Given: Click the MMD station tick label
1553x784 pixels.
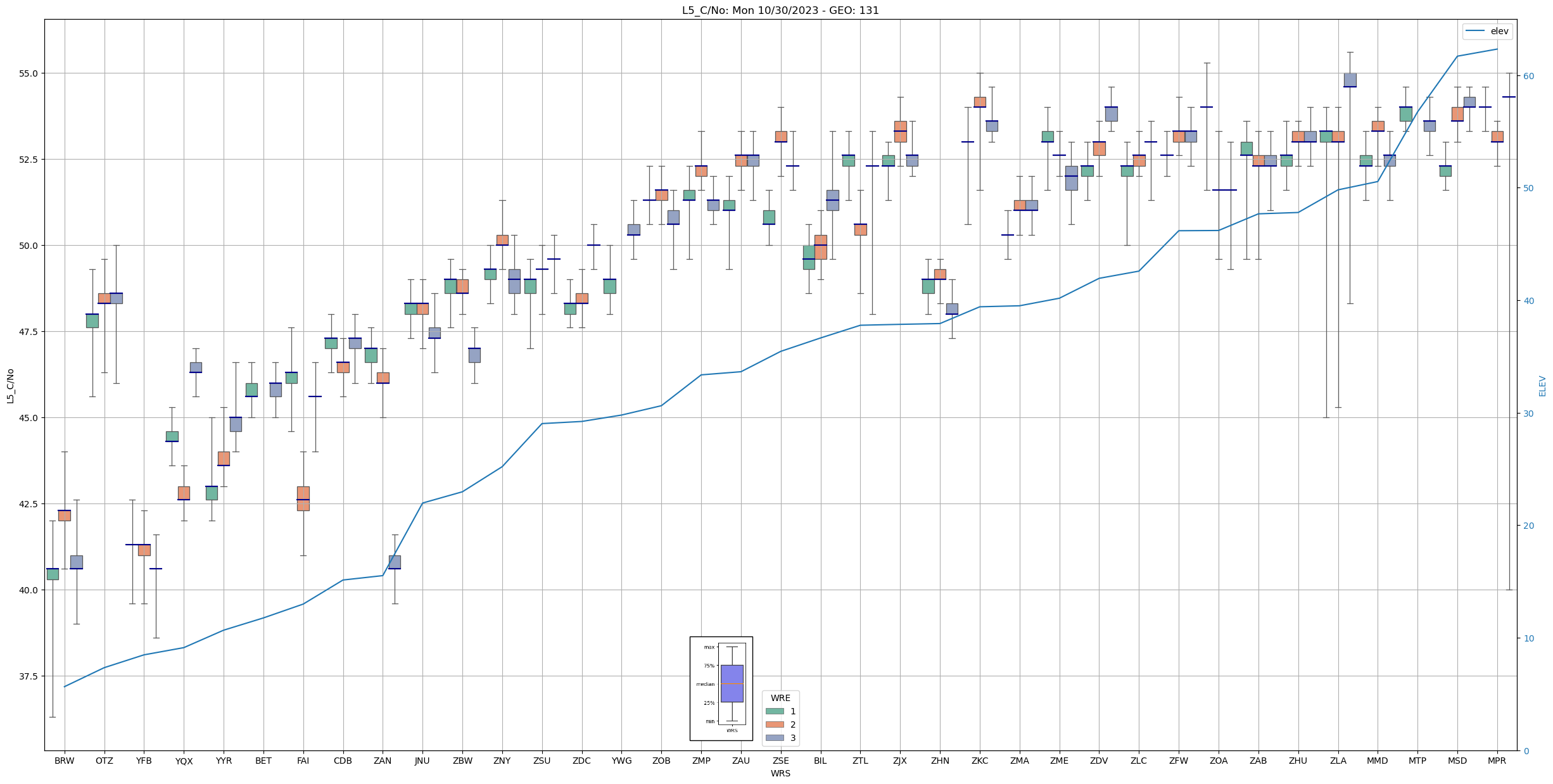Looking at the screenshot, I should coord(1378,761).
